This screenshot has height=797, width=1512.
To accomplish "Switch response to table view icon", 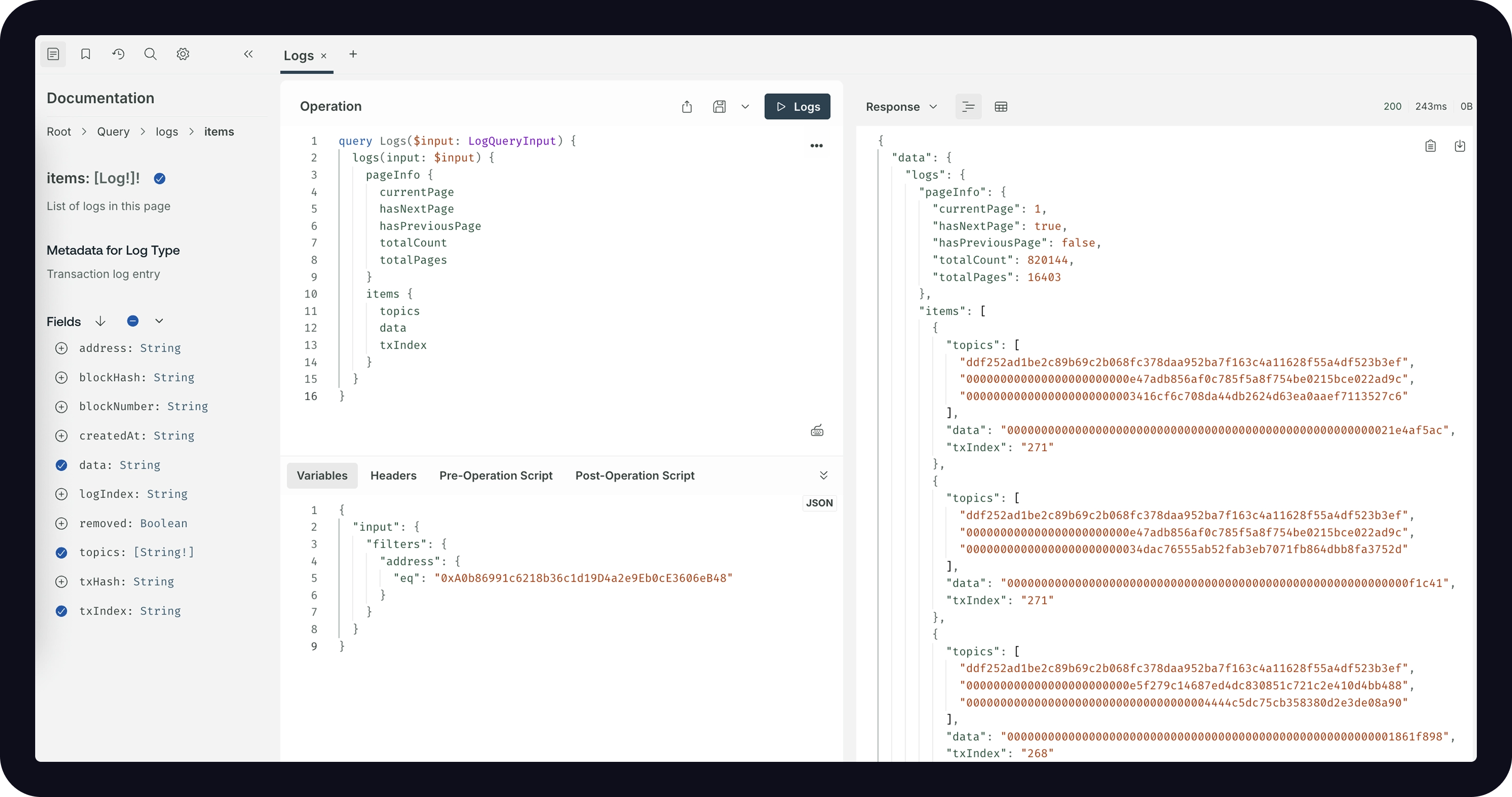I will pos(1001,107).
